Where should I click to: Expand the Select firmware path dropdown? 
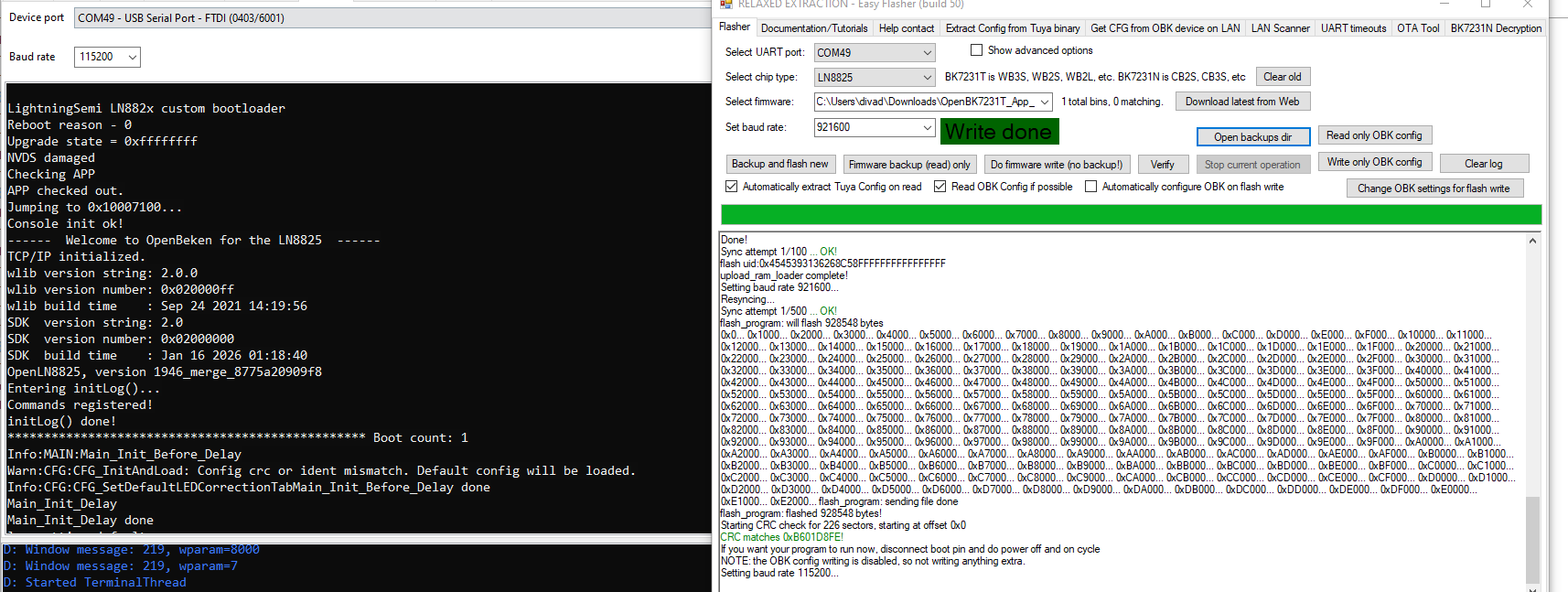(1045, 102)
